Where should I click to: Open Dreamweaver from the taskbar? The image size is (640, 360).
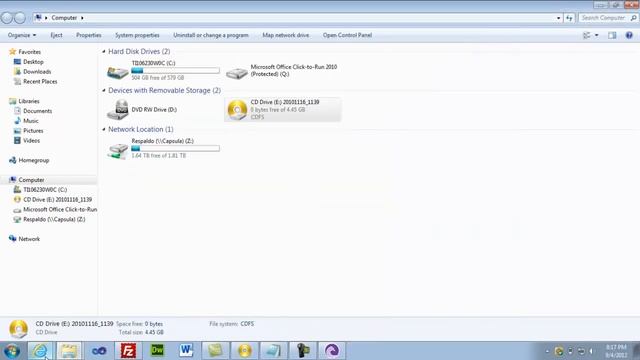(x=157, y=351)
